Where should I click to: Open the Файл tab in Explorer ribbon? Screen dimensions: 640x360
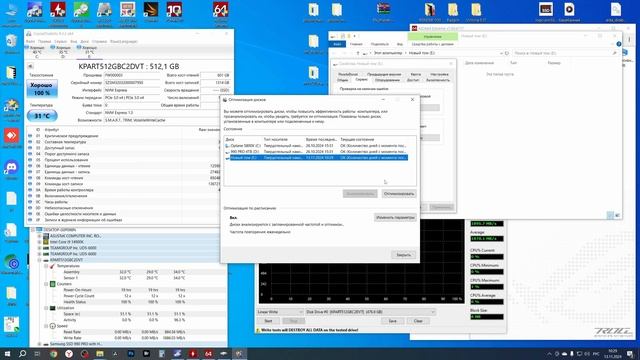click(x=337, y=44)
